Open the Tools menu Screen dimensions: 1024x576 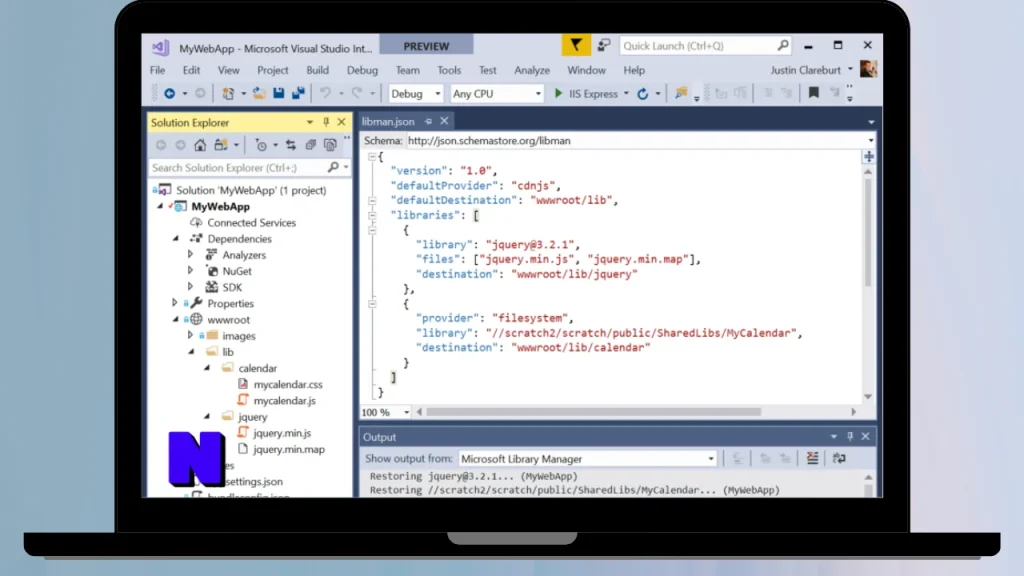[449, 70]
